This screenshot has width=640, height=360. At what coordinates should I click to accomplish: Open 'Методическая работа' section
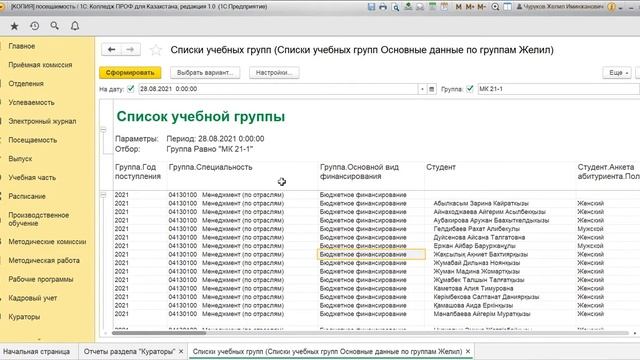(x=44, y=260)
